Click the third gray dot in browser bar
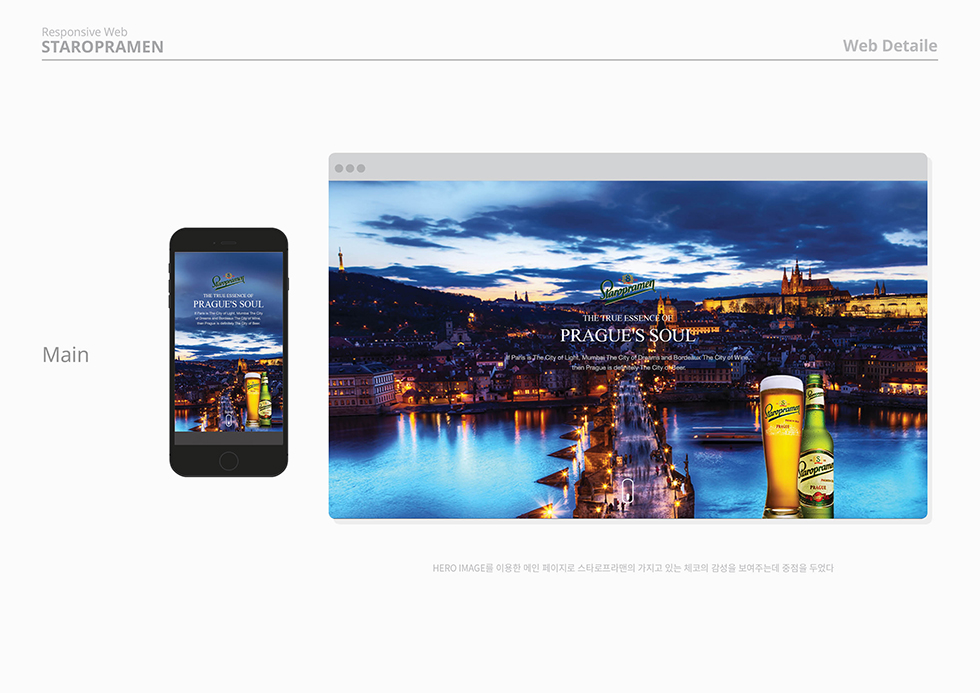The height and width of the screenshot is (693, 980). (361, 168)
